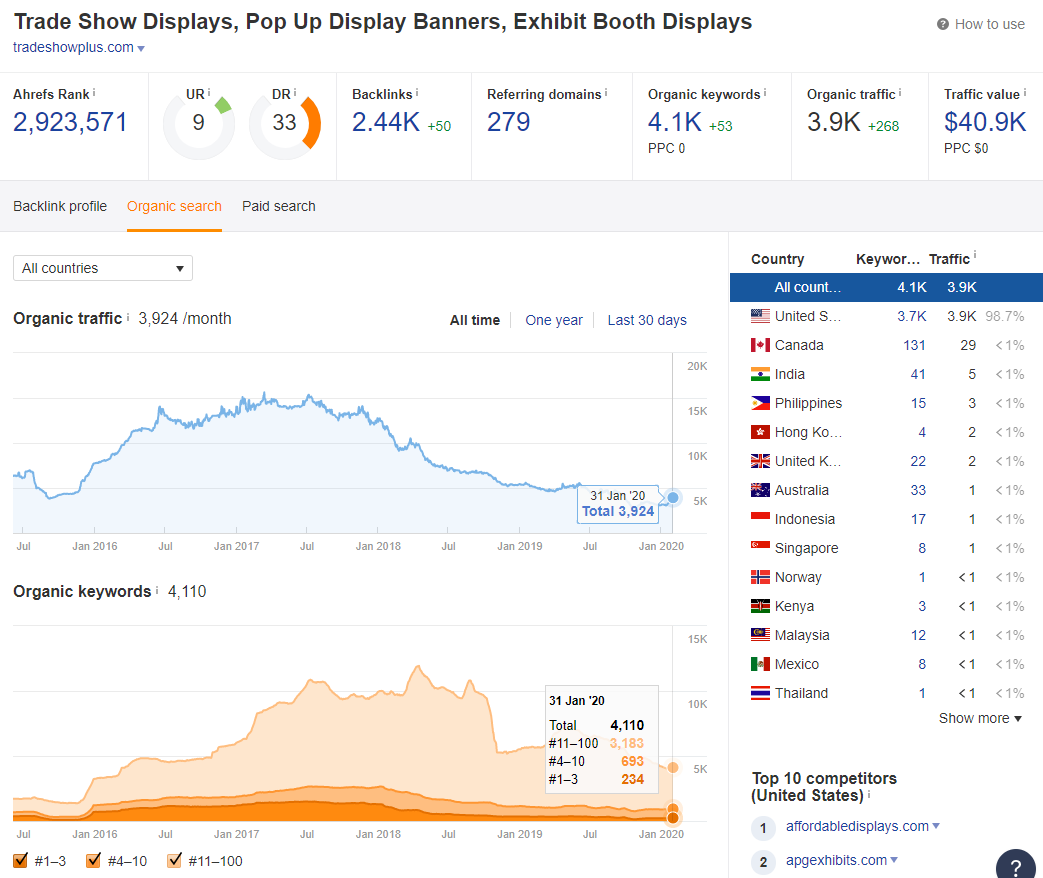Expand the Show more countries list
Image resolution: width=1043 pixels, height=878 pixels.
[x=980, y=718]
